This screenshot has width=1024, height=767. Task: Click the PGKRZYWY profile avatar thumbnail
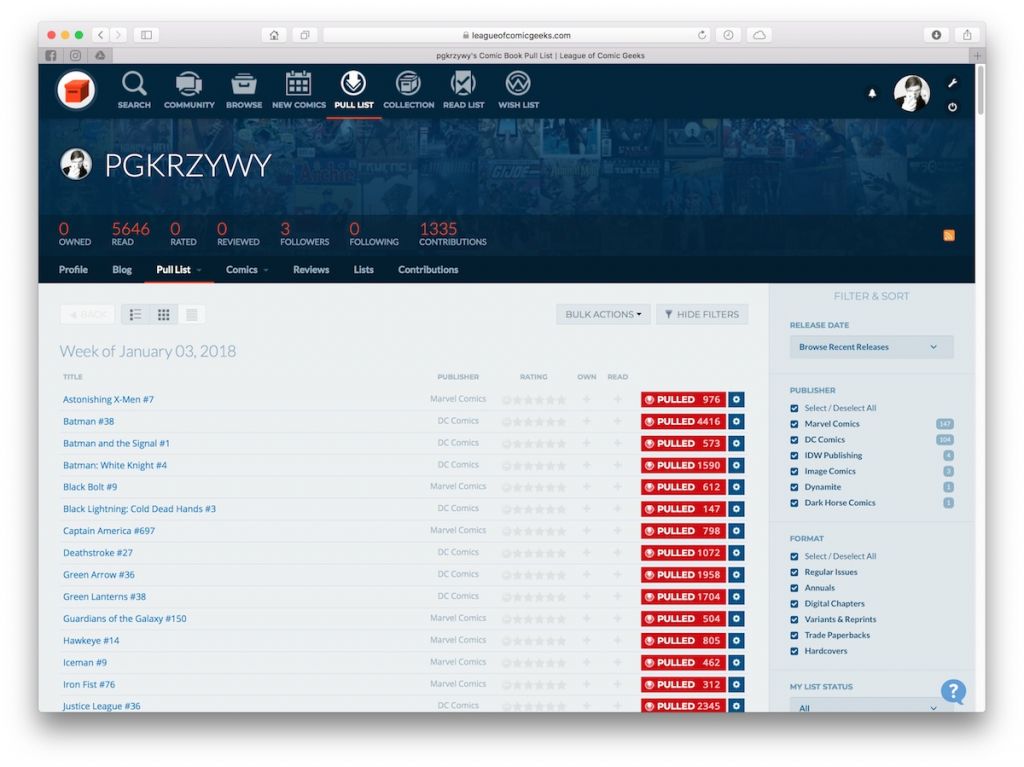pos(76,164)
